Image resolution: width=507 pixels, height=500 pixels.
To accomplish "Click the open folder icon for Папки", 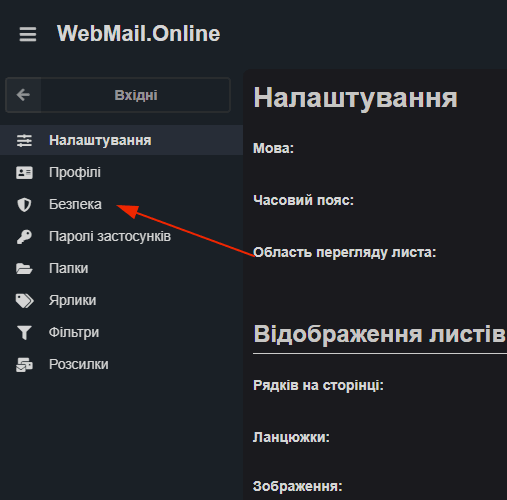I will click(24, 269).
